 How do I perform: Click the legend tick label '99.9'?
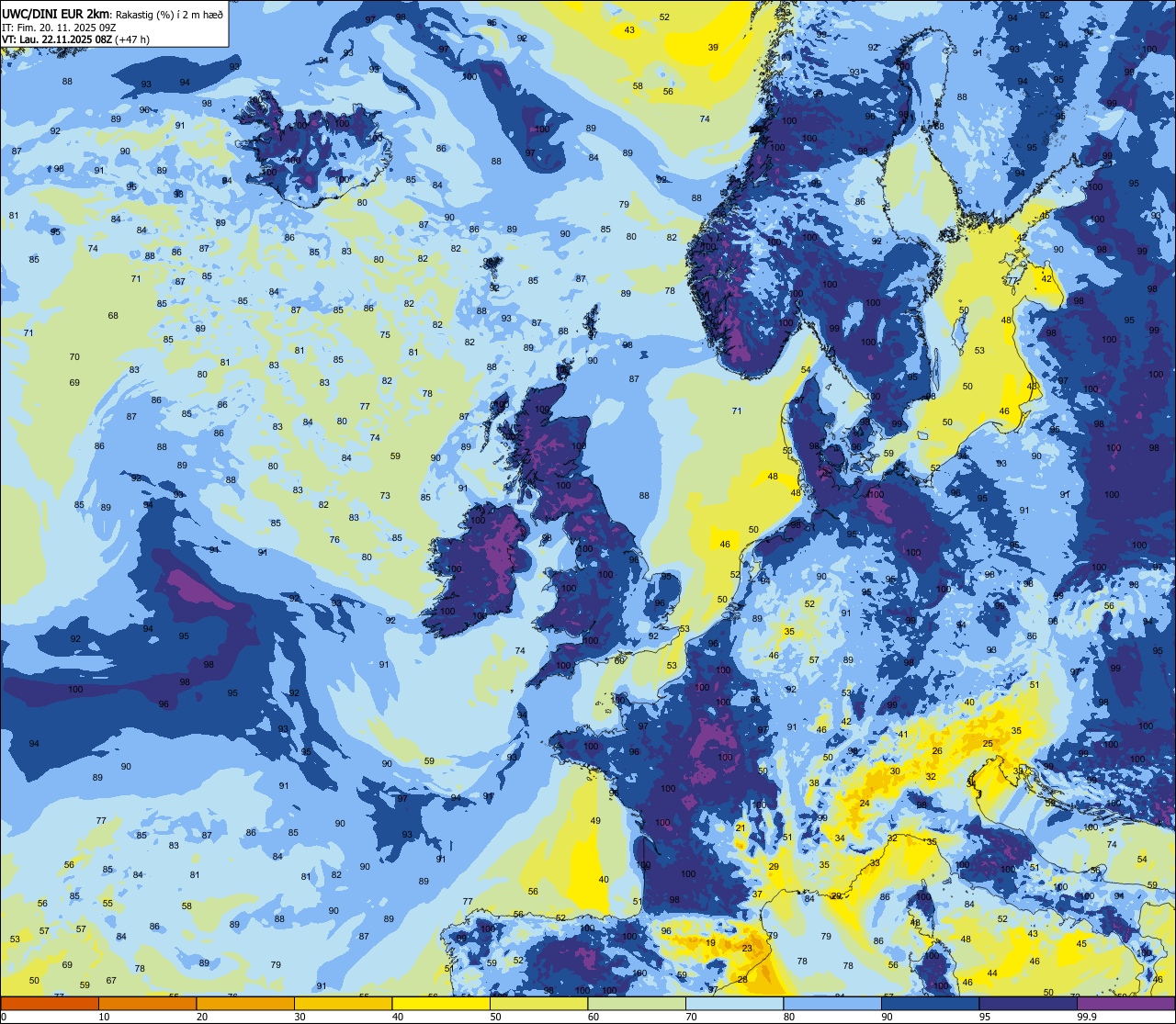(x=1088, y=1017)
